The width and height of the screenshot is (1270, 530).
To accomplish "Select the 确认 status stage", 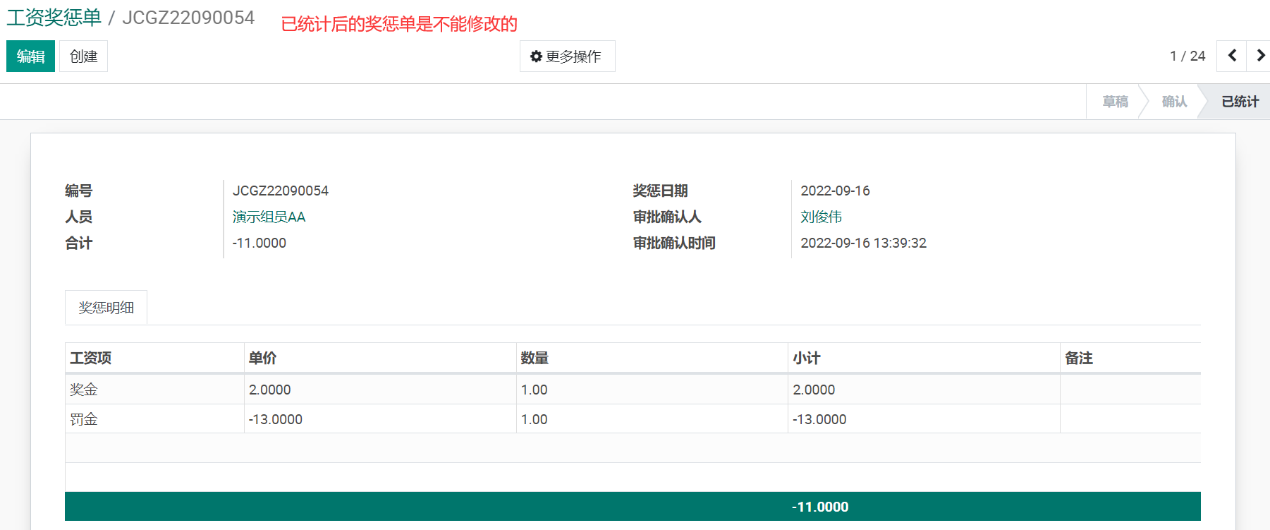I will click(x=1174, y=102).
